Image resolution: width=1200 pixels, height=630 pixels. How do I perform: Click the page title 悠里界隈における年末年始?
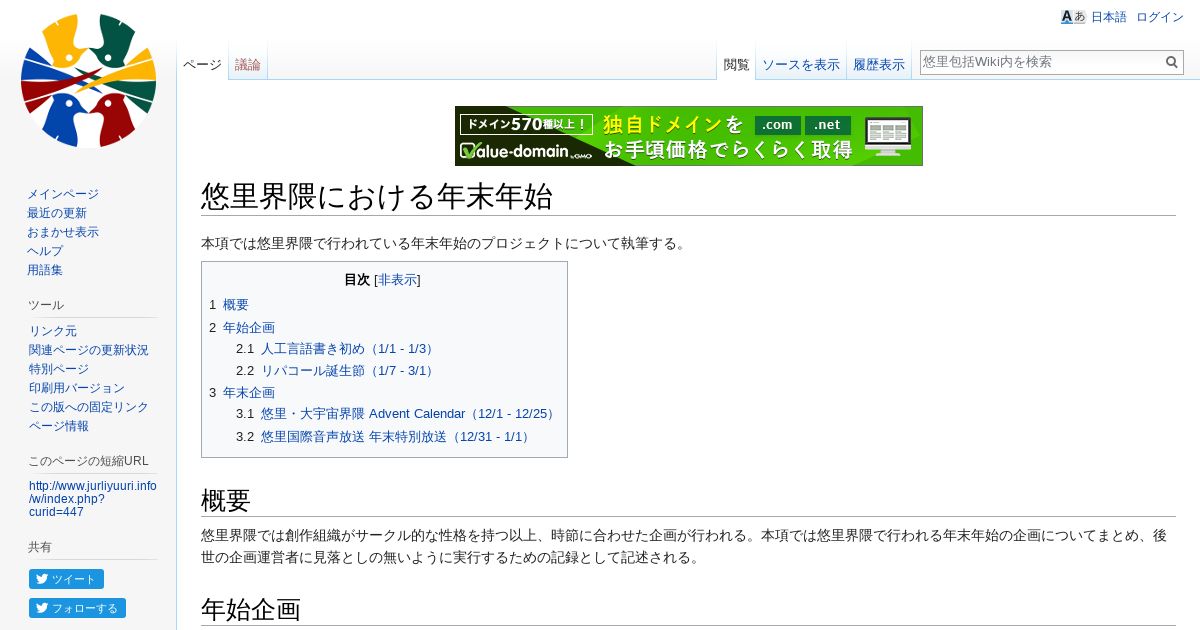pyautogui.click(x=377, y=196)
